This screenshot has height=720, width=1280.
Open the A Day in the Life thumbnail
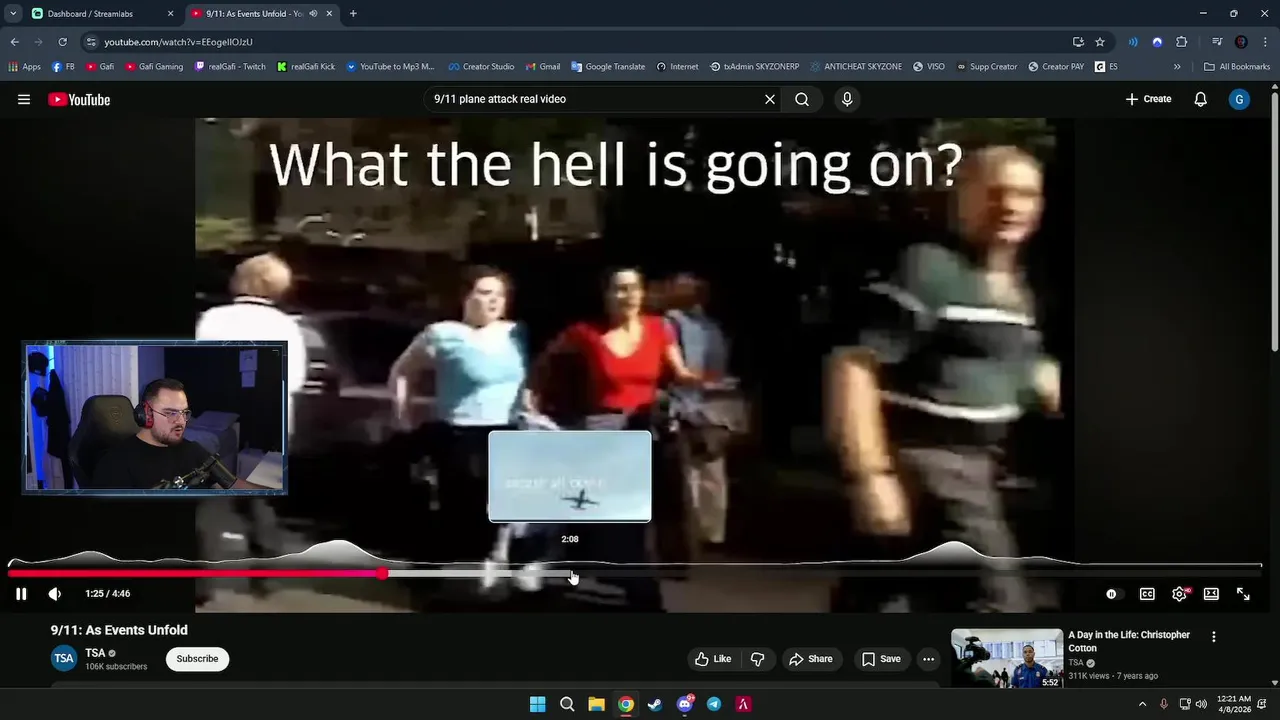(1007, 658)
